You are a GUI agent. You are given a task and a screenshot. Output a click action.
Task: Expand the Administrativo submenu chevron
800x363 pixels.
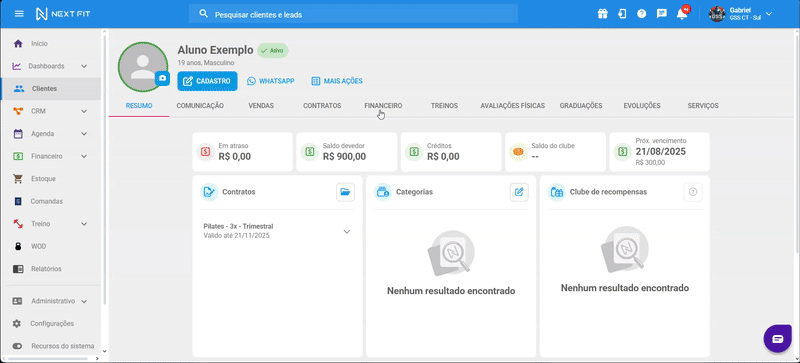click(84, 301)
